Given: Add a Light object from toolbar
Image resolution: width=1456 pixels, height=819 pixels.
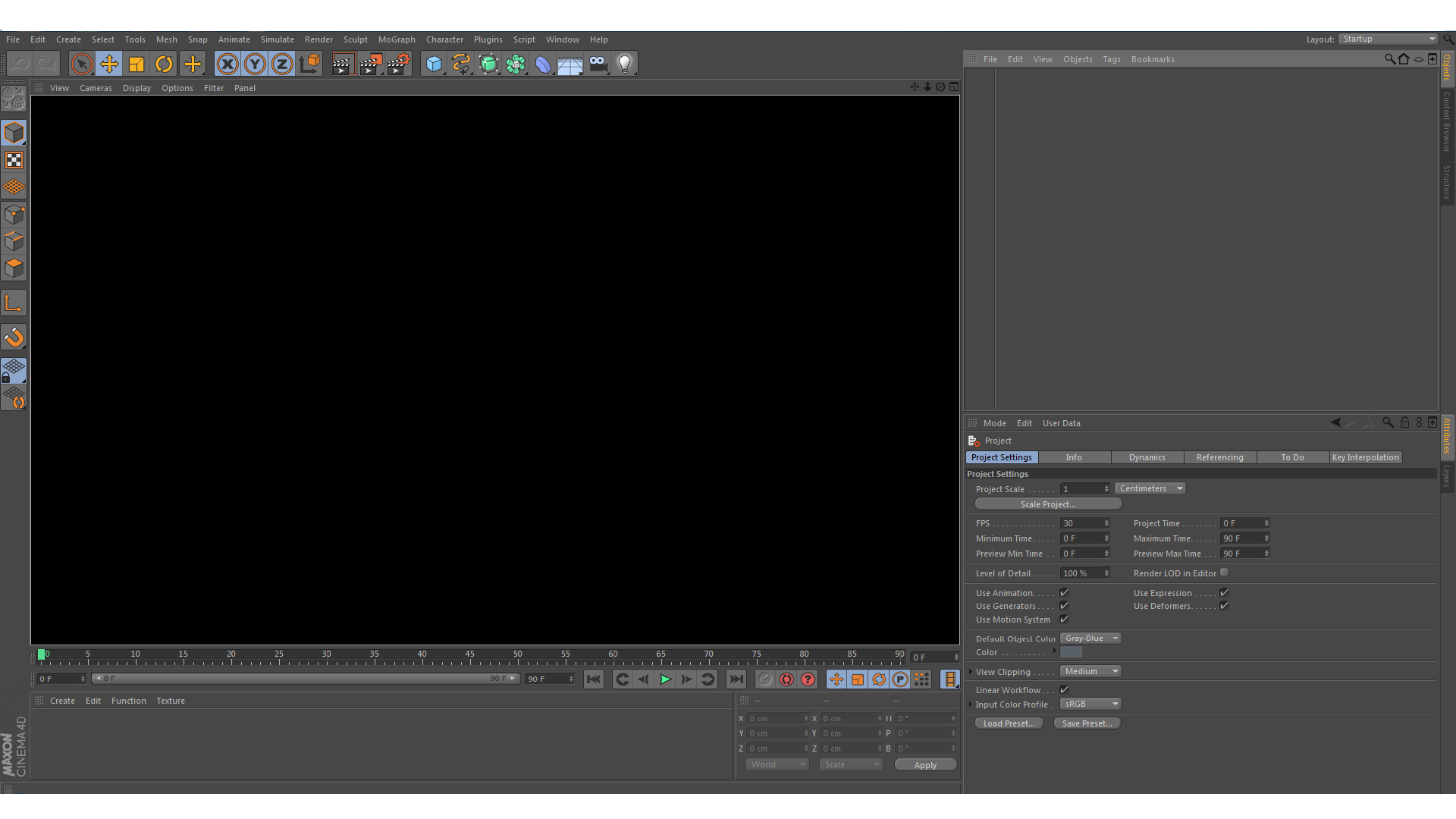Looking at the screenshot, I should point(625,64).
